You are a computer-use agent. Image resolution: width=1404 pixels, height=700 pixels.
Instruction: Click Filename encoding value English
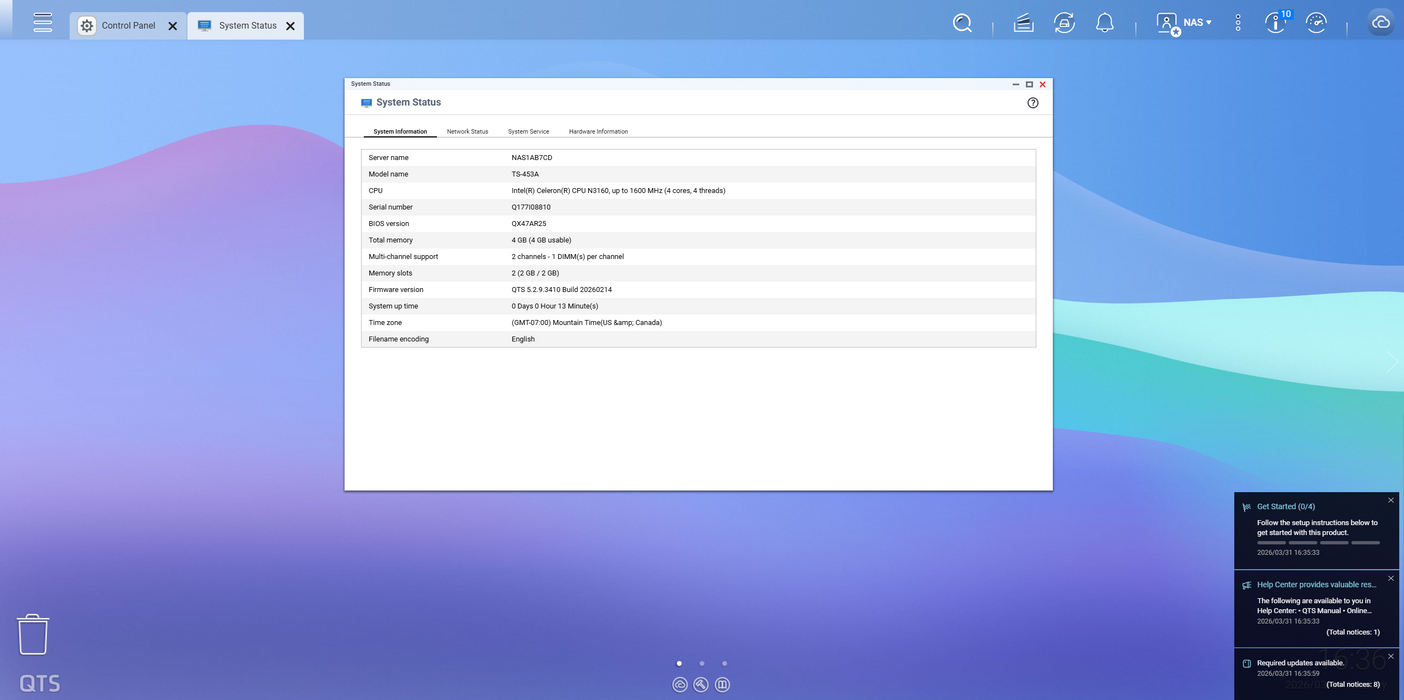523,339
